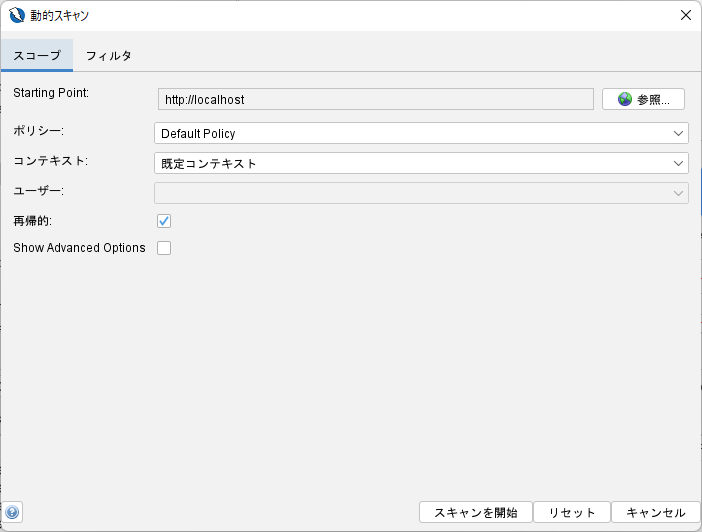Click the 参照... browse button text
This screenshot has height=532, width=702.
(x=653, y=99)
